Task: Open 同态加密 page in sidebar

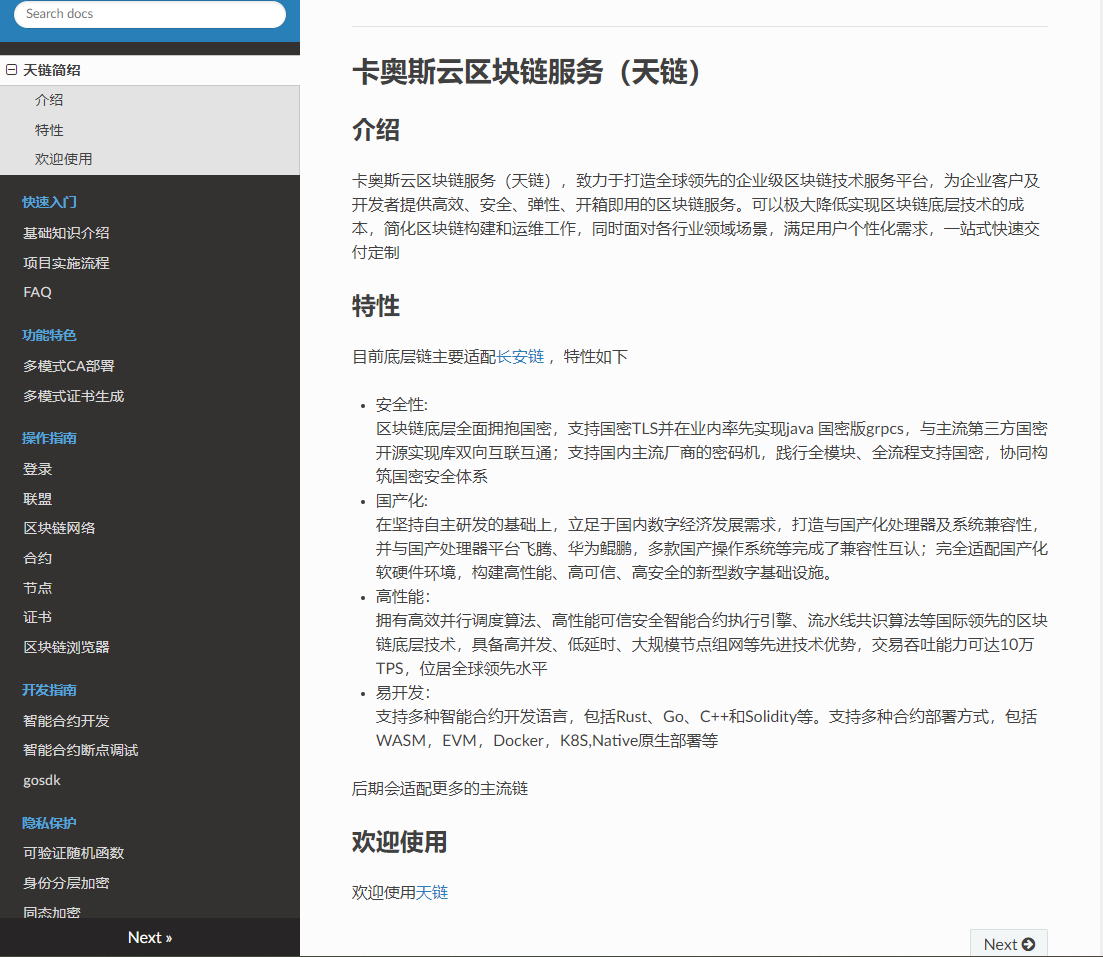Action: point(52,912)
